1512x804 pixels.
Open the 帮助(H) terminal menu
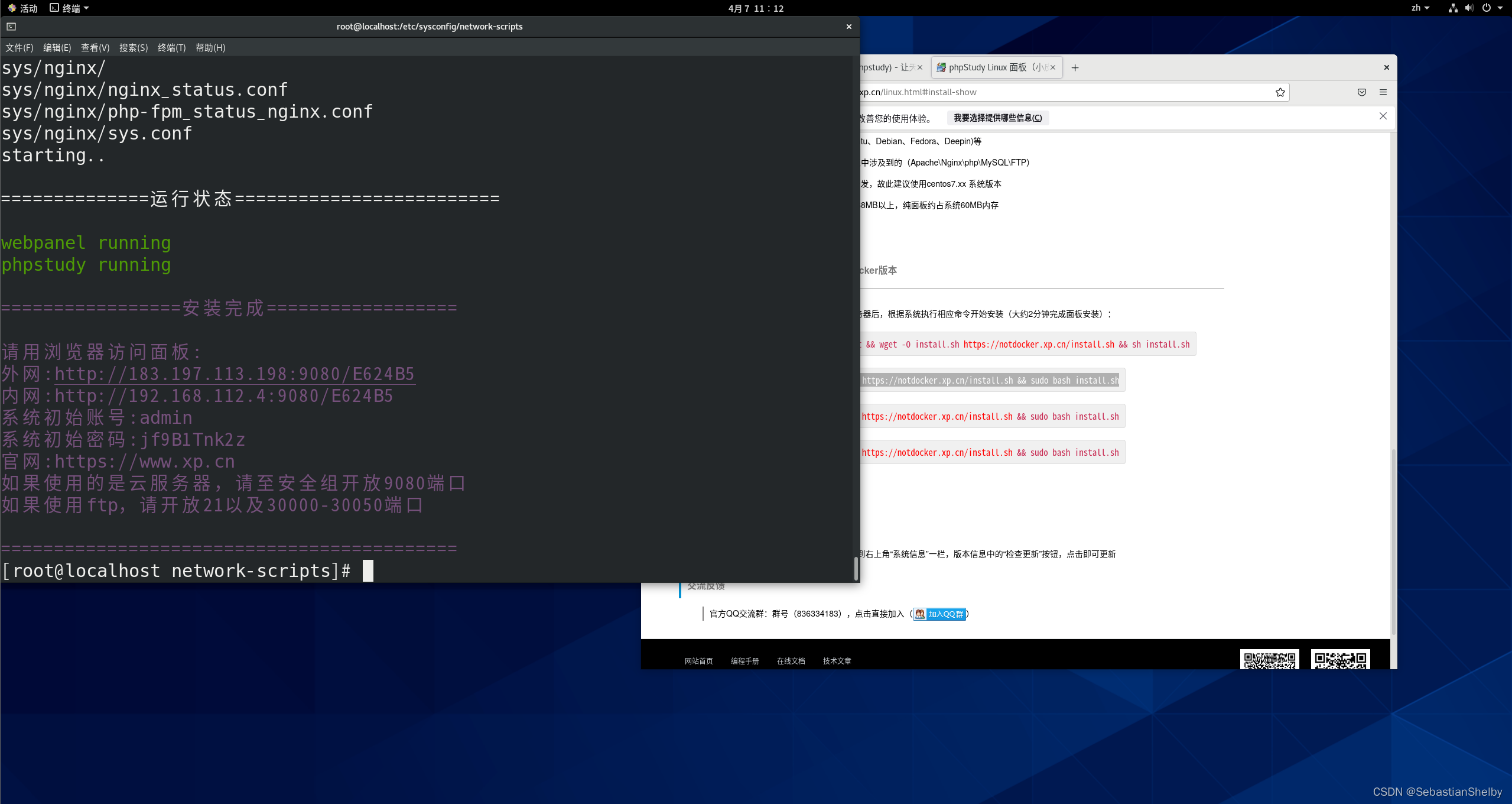[210, 48]
